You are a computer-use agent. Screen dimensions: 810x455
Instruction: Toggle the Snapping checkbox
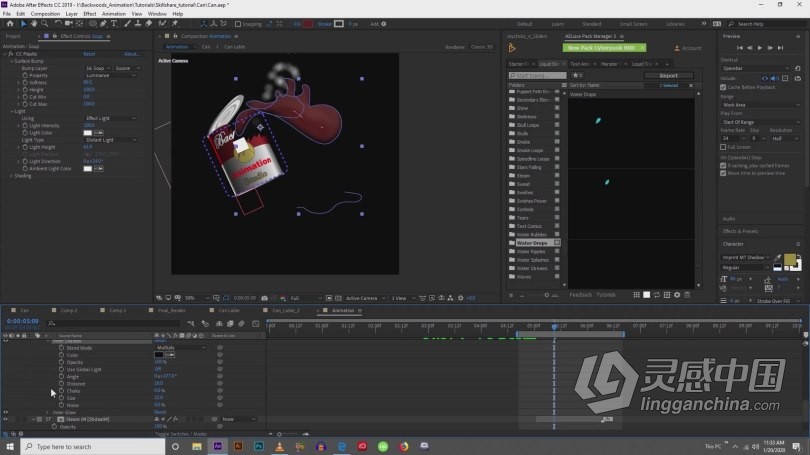pos(238,24)
